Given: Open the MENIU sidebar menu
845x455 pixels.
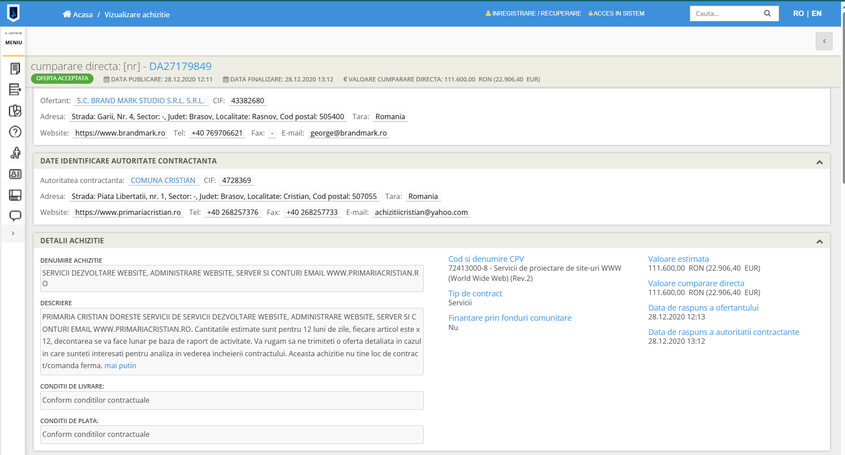Looking at the screenshot, I should point(13,41).
